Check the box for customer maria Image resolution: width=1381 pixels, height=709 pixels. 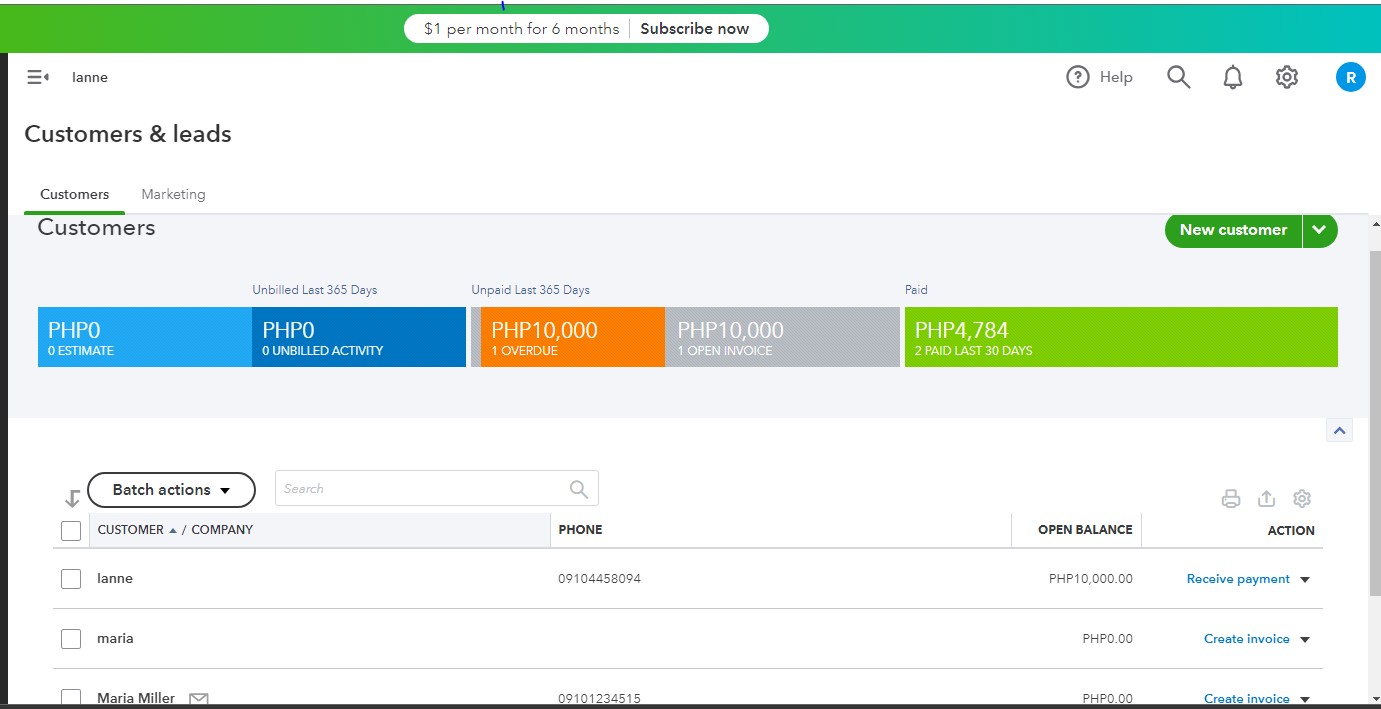tap(71, 639)
